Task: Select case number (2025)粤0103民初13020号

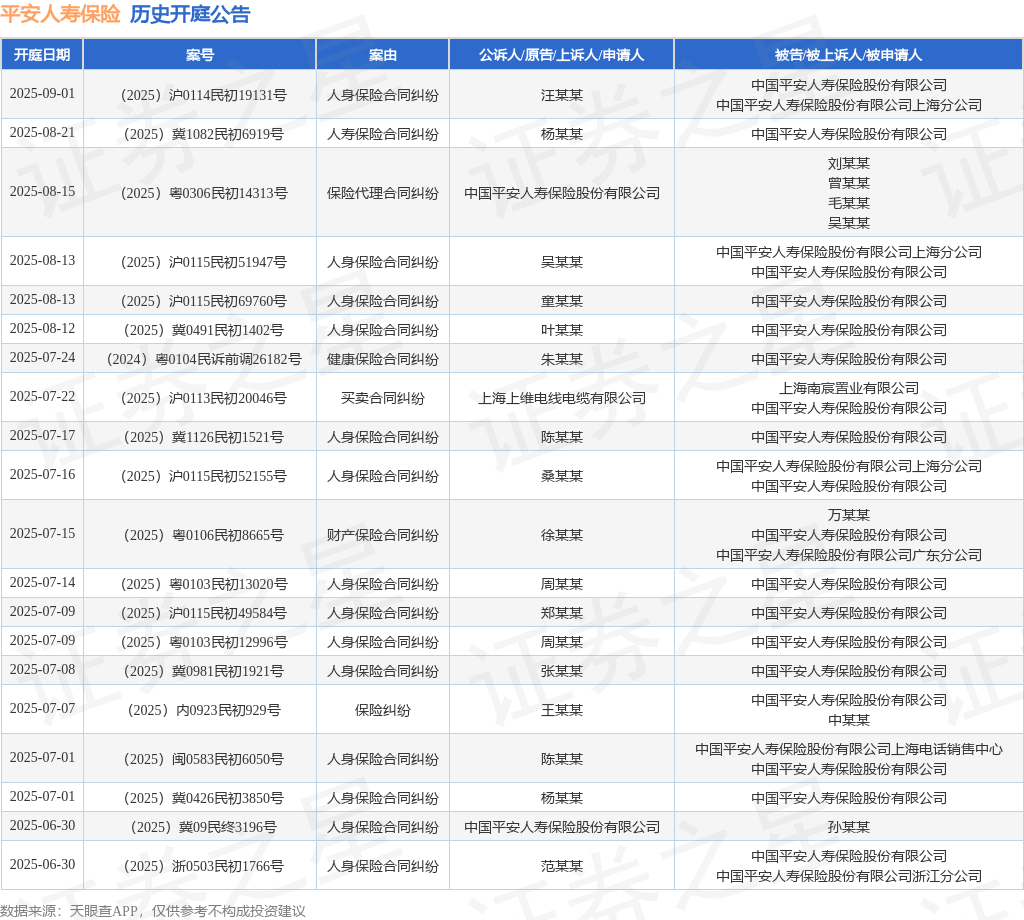Action: pyautogui.click(x=204, y=584)
